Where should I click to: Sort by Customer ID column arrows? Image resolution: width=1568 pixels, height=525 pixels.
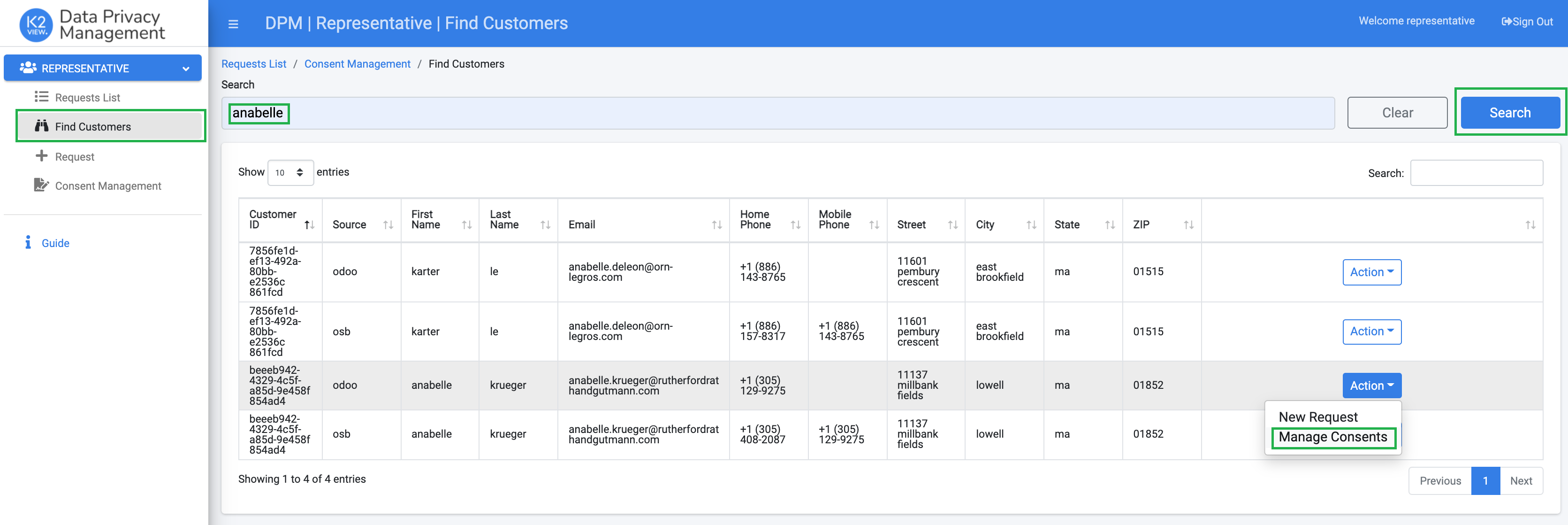[x=309, y=225]
